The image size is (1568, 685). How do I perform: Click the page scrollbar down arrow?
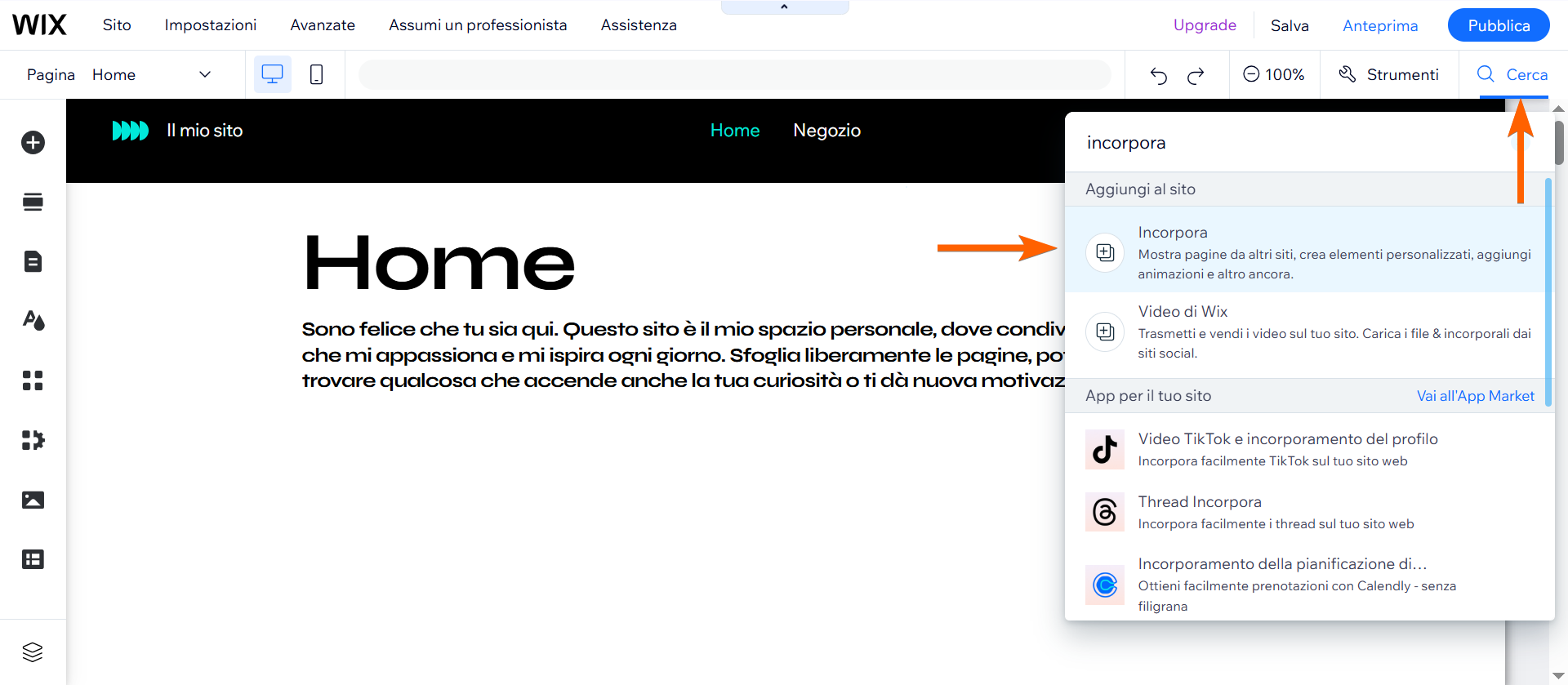(x=1558, y=676)
